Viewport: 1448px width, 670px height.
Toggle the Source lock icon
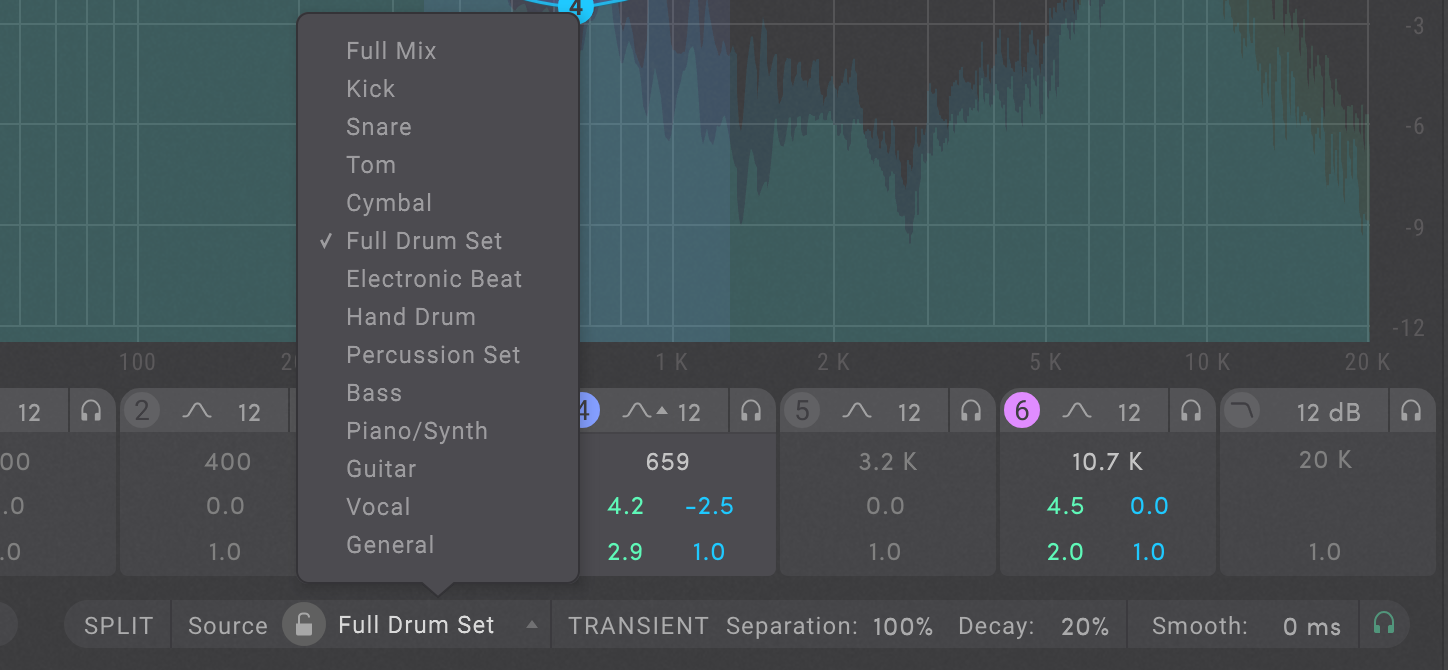point(303,626)
